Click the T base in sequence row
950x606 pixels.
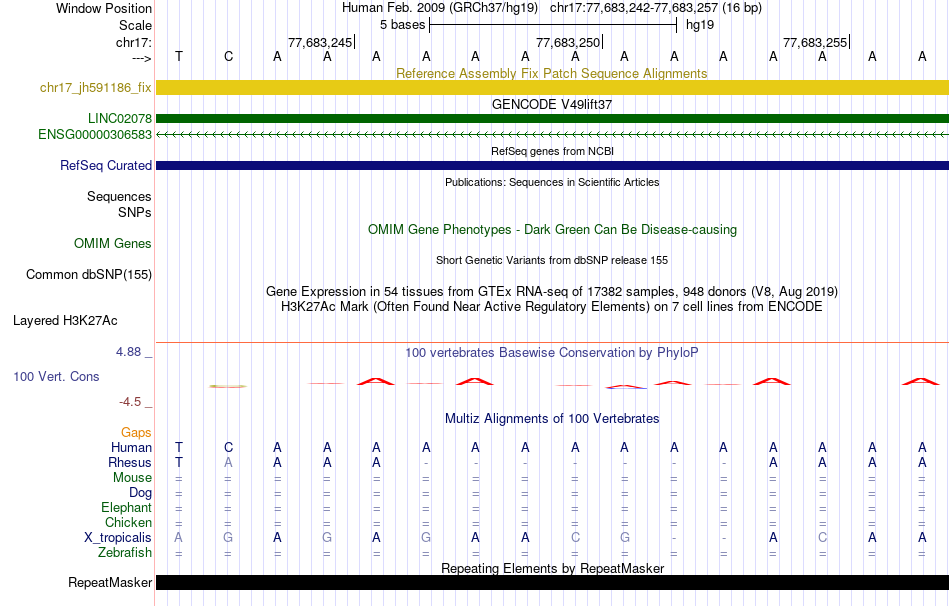point(179,56)
